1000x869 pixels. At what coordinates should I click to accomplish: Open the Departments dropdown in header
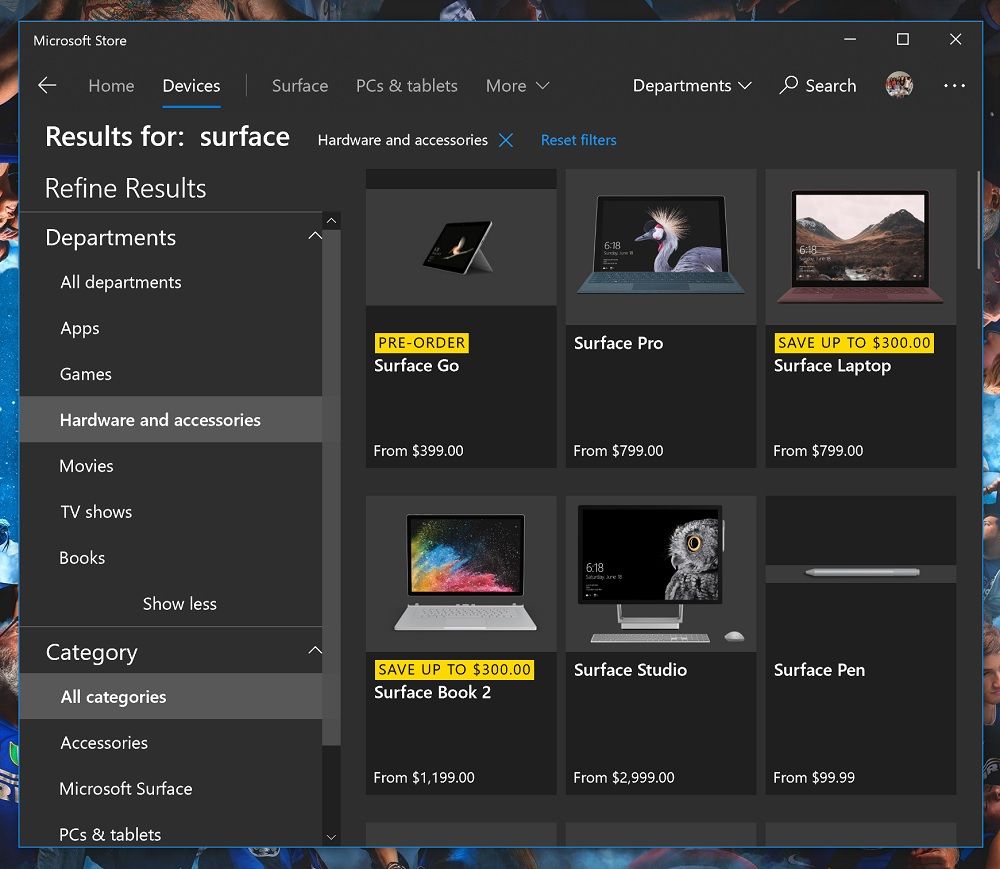click(692, 86)
